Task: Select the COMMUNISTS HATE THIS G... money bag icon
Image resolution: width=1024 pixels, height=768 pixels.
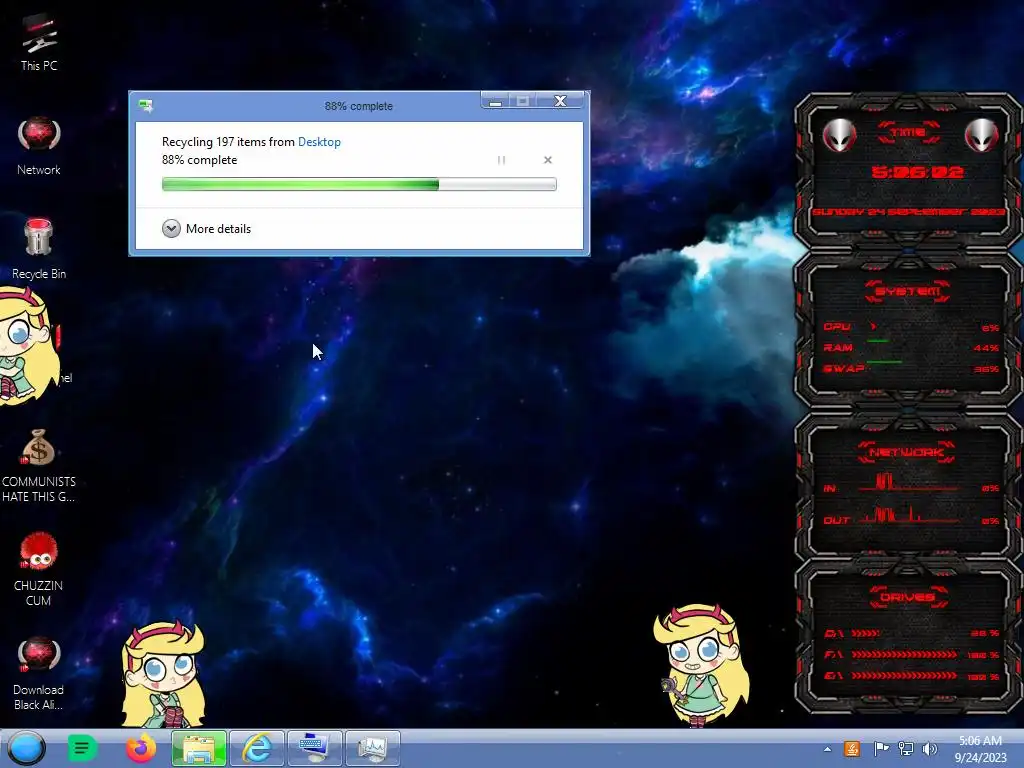Action: click(39, 465)
